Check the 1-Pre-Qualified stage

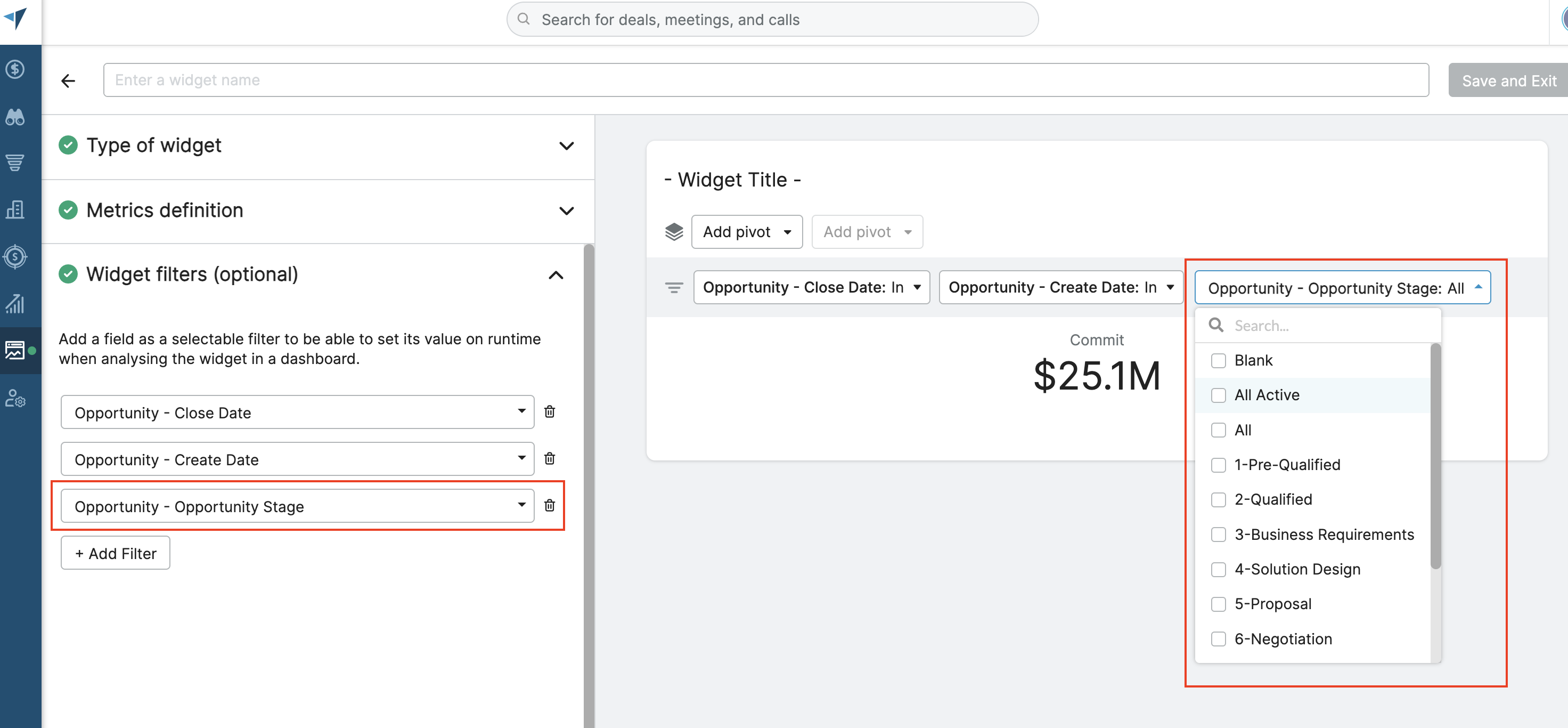[1218, 465]
